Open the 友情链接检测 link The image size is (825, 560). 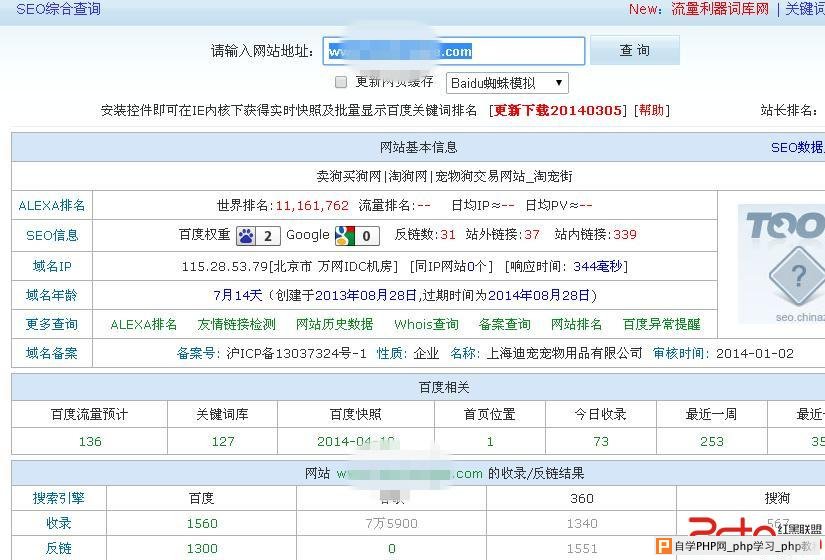coord(236,324)
